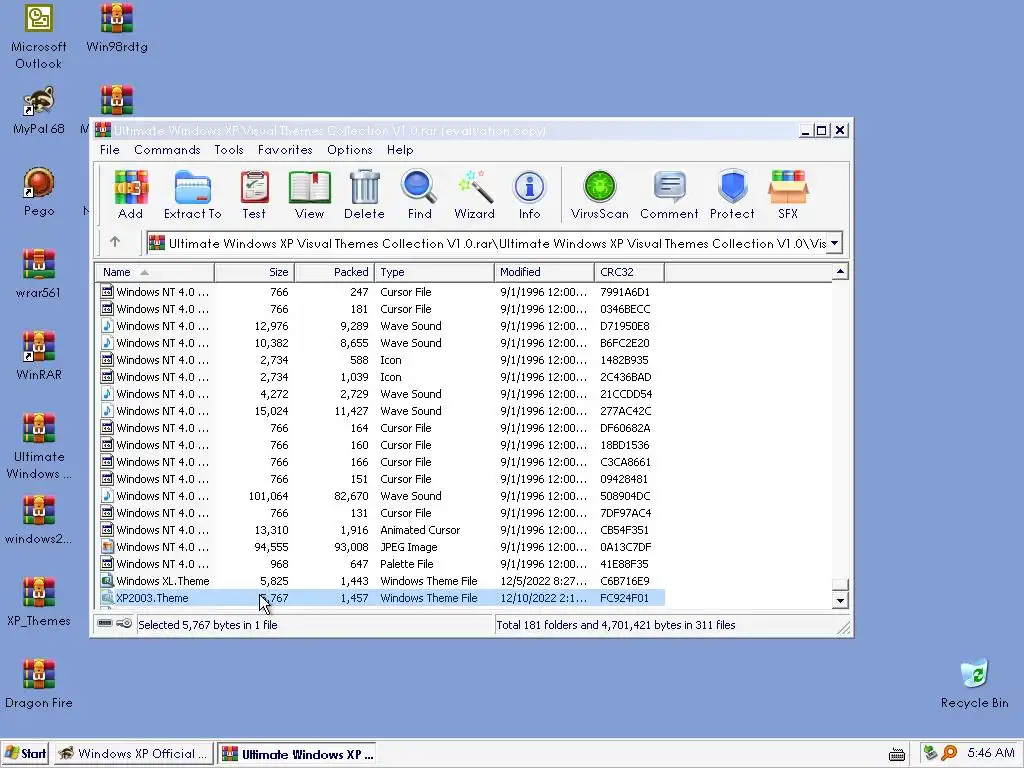Run Test on the archive

coord(254,195)
